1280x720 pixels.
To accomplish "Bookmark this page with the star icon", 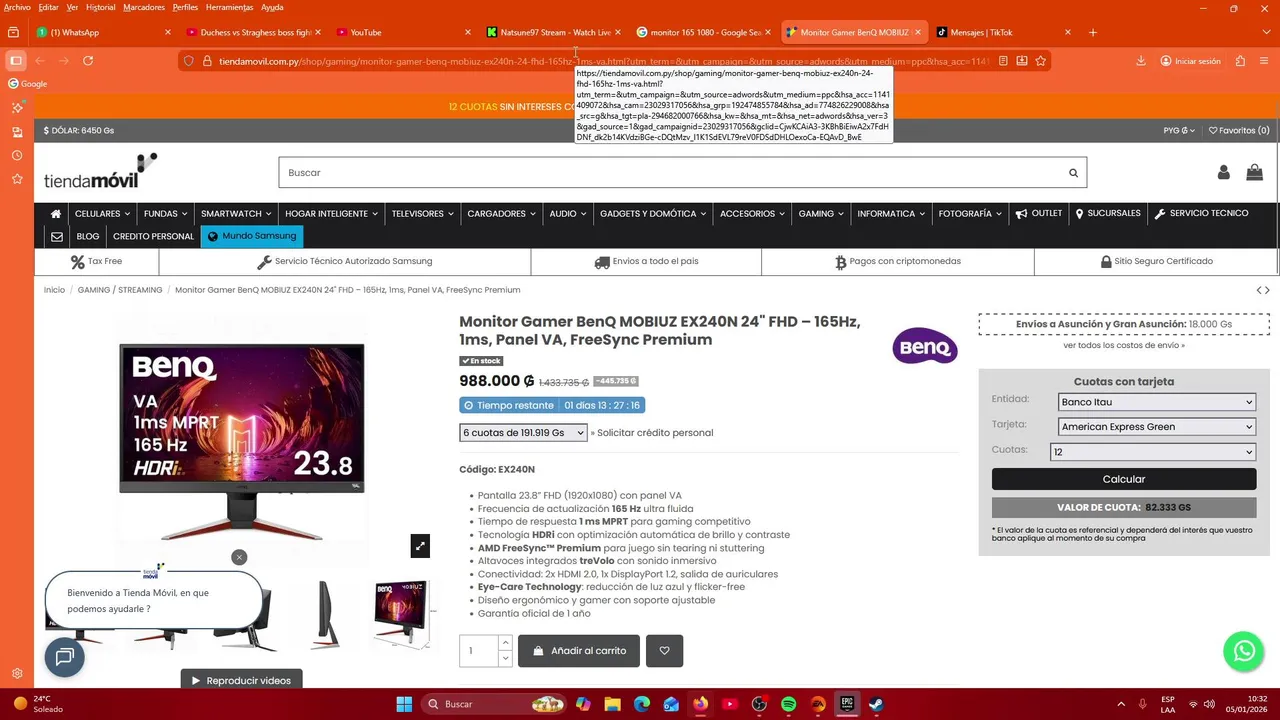I will 1041,61.
